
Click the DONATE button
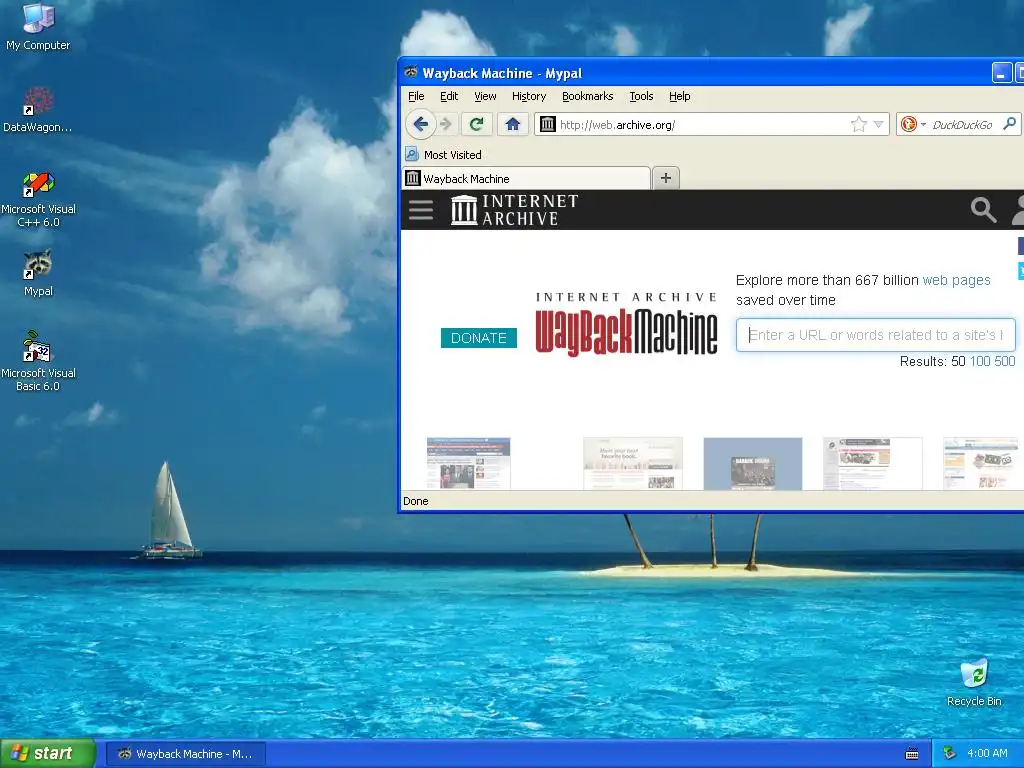(479, 338)
